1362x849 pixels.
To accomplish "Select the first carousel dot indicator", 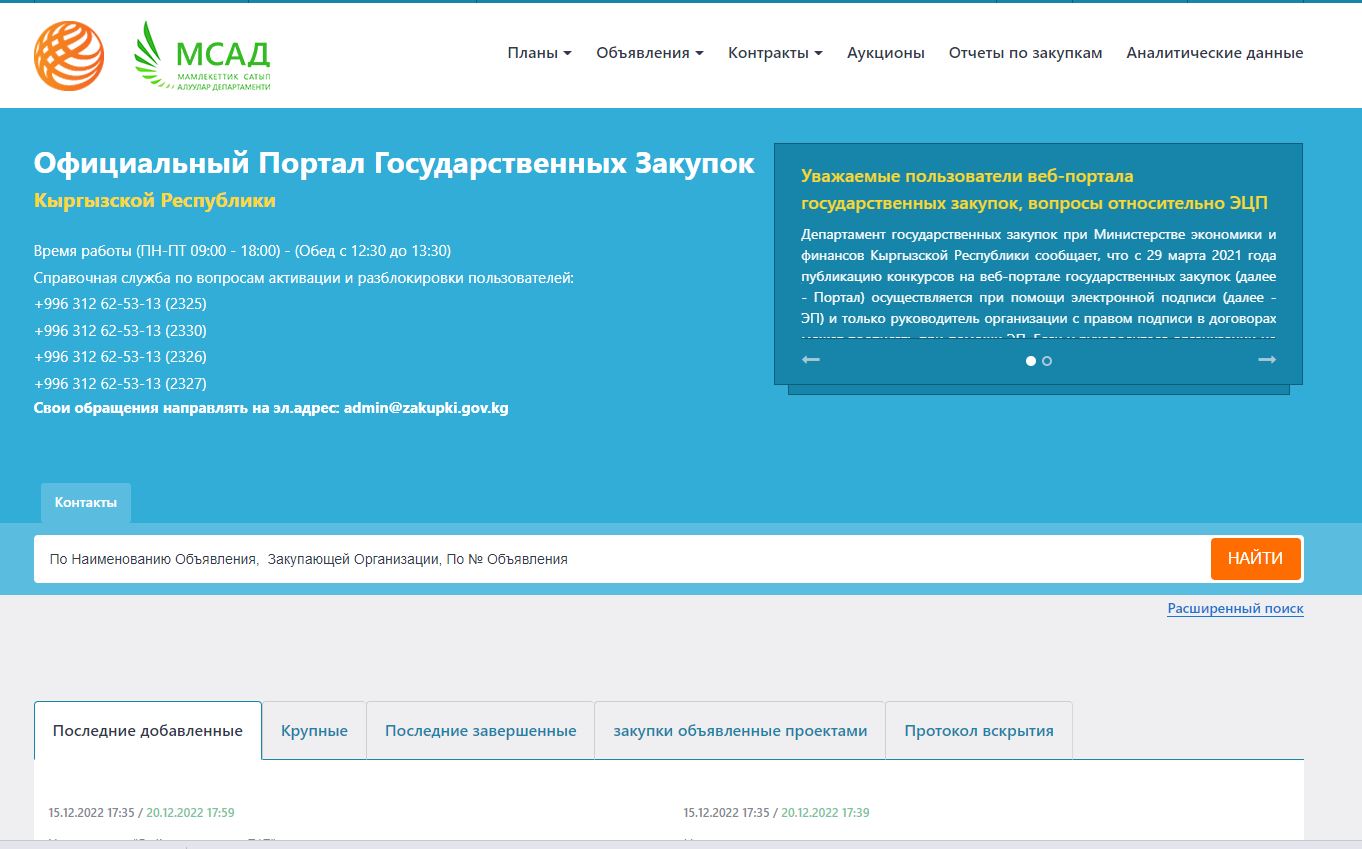I will click(1031, 361).
